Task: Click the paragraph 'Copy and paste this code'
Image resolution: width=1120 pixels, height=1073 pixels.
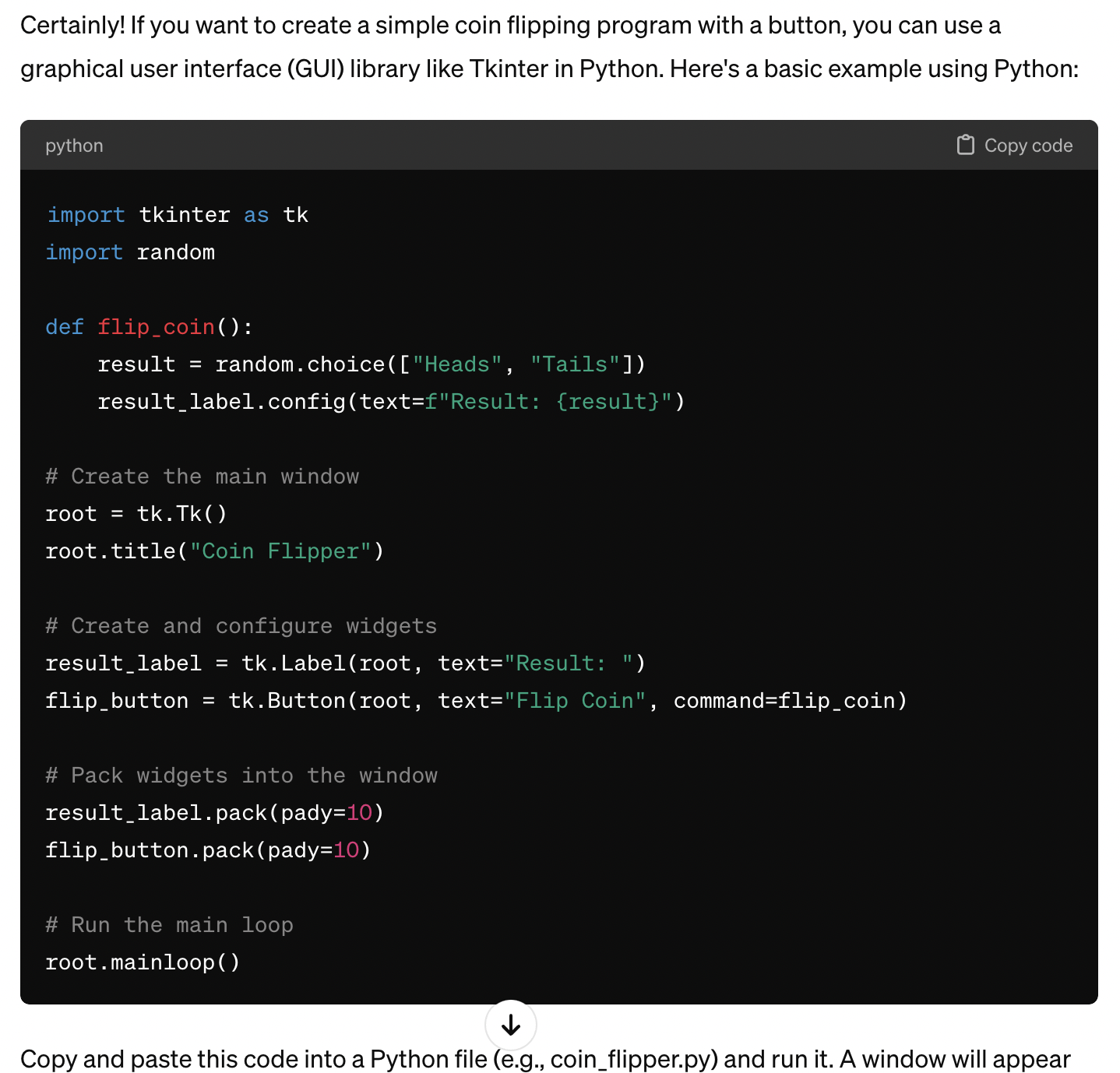Action: [x=545, y=1059]
